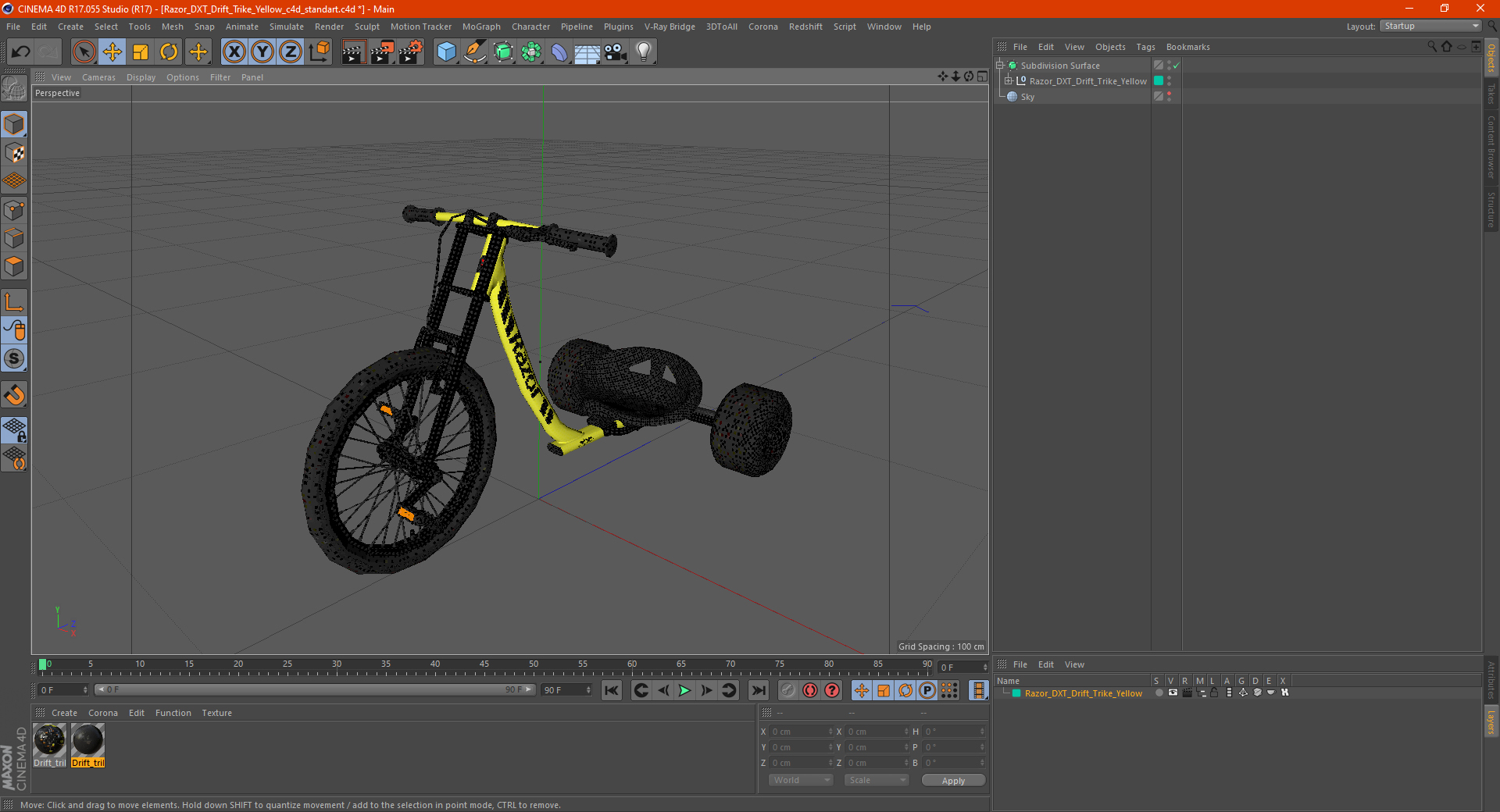Open the Camera objects icon
This screenshot has width=1500, height=812.
[616, 52]
